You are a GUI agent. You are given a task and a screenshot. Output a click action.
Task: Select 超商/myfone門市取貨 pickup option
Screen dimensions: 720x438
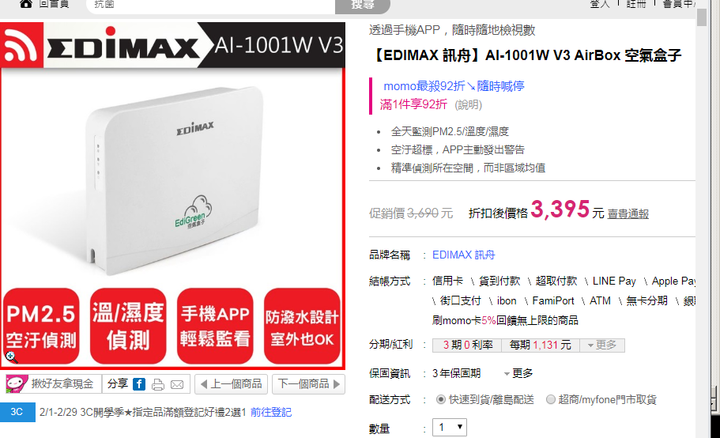click(x=551, y=400)
